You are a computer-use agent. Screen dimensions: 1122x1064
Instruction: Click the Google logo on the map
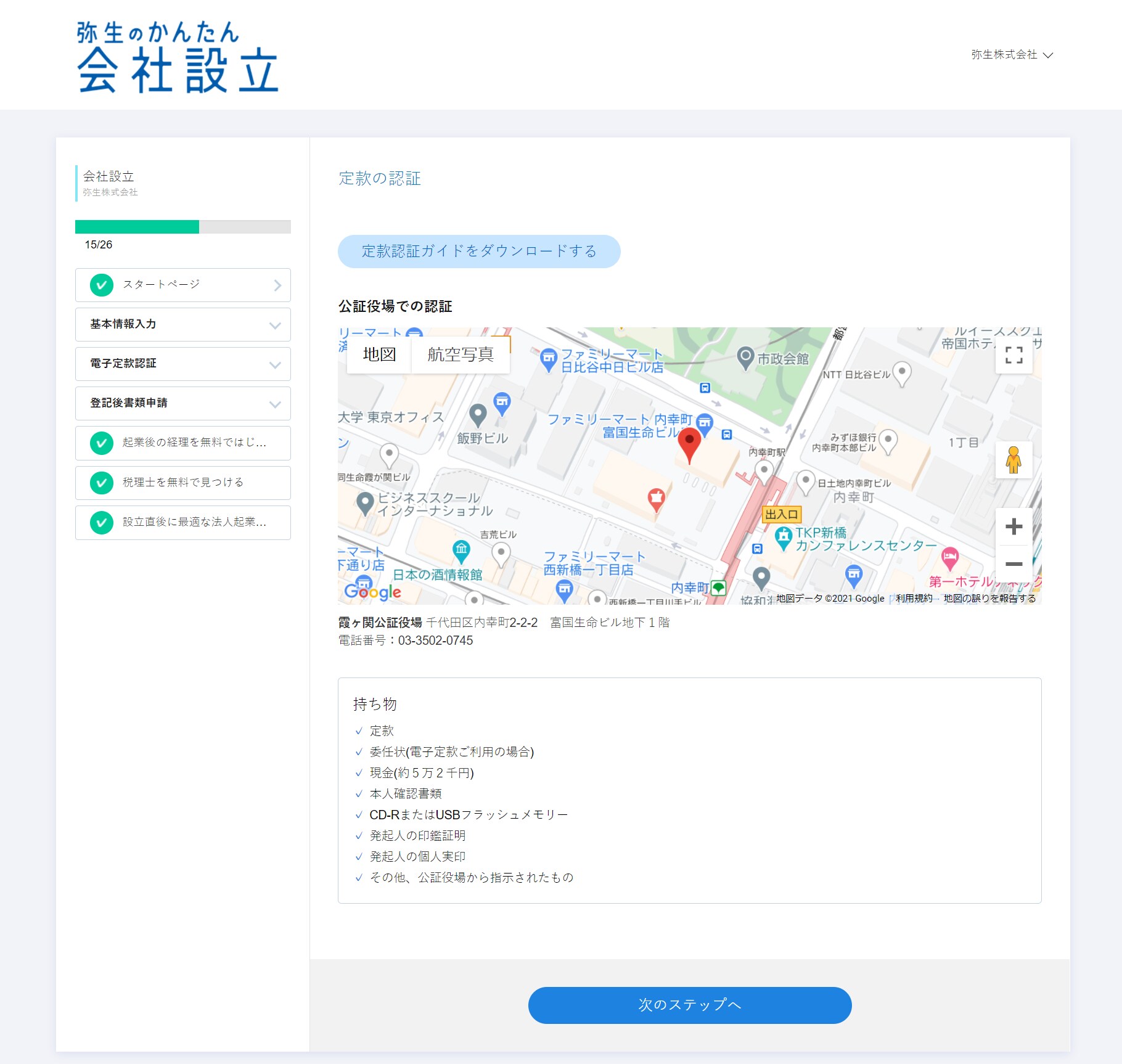[x=373, y=592]
